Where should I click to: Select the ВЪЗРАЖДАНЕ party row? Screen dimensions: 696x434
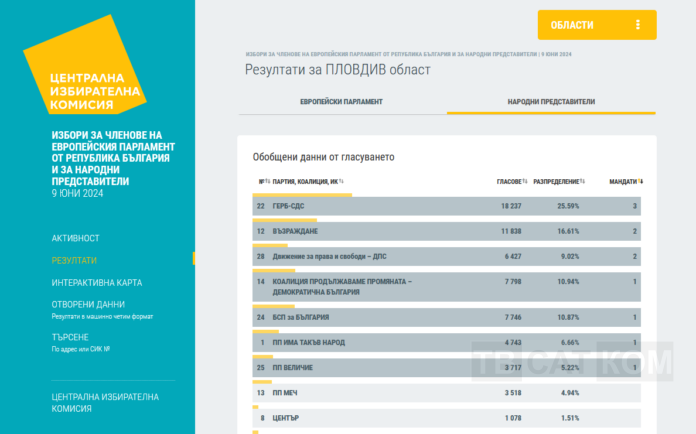click(446, 231)
